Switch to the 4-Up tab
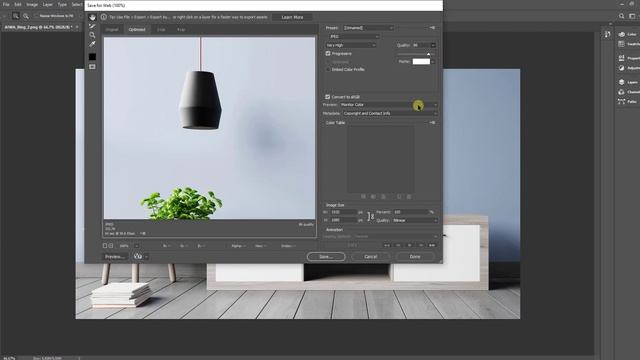The height and width of the screenshot is (360, 640). (181, 29)
